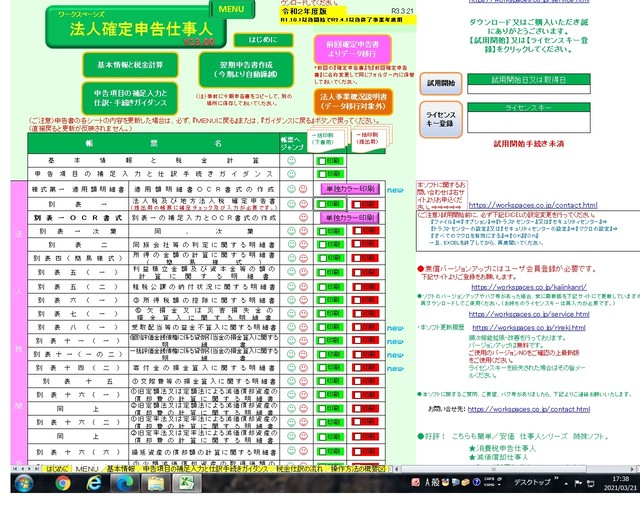
Task: Open 一括印刷(提出用) stacked pages icon
Action: [370, 139]
